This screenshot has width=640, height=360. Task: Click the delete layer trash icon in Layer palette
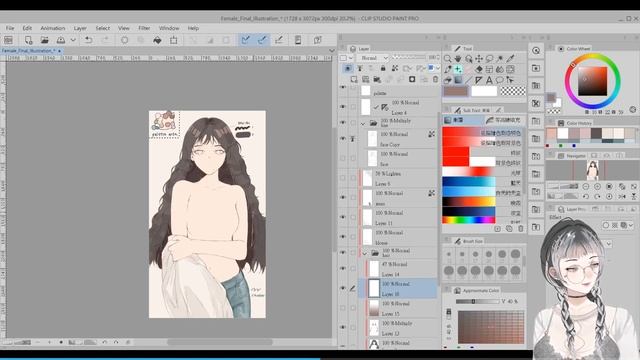[x=436, y=79]
